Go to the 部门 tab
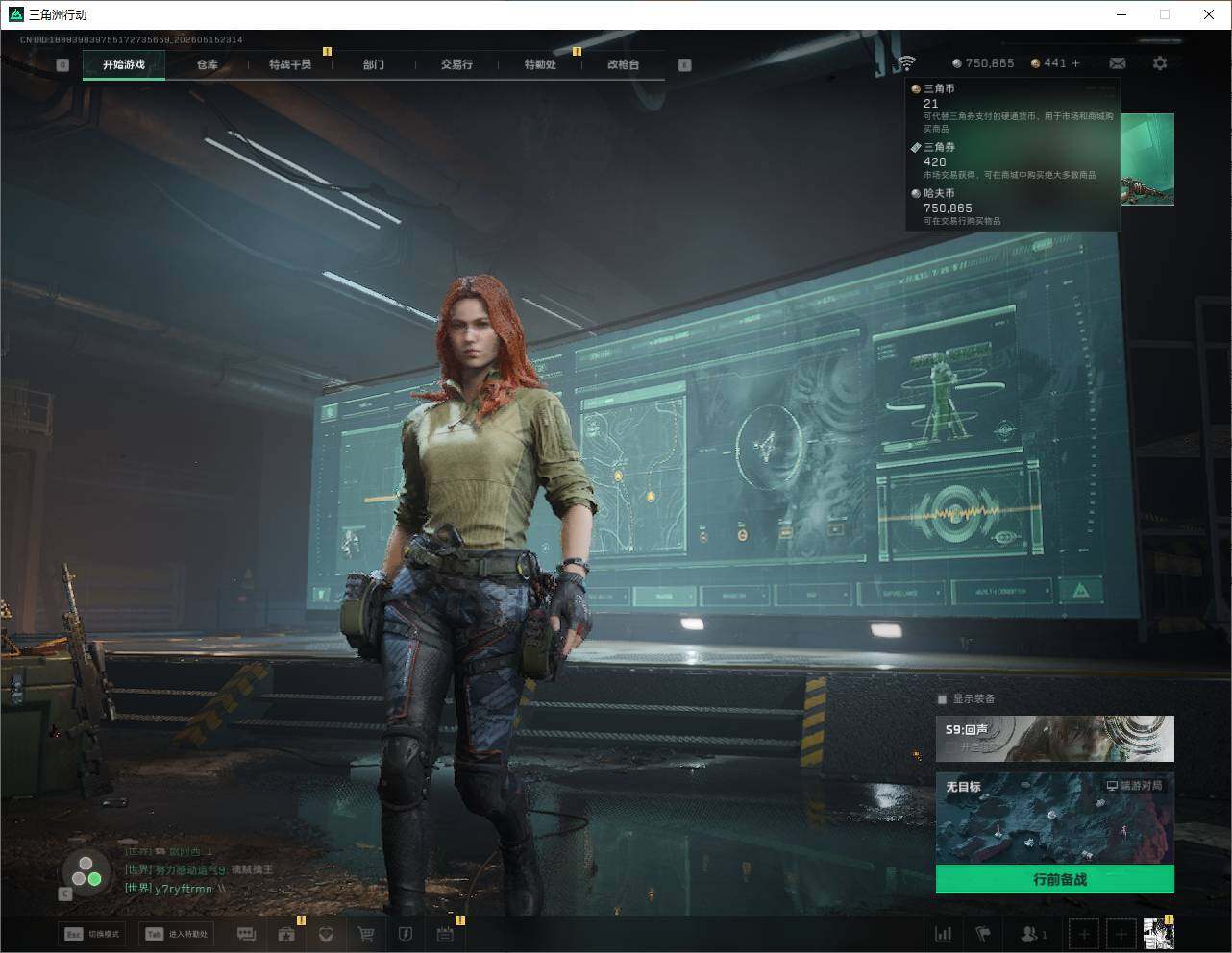This screenshot has height=953, width=1232. pos(374,64)
